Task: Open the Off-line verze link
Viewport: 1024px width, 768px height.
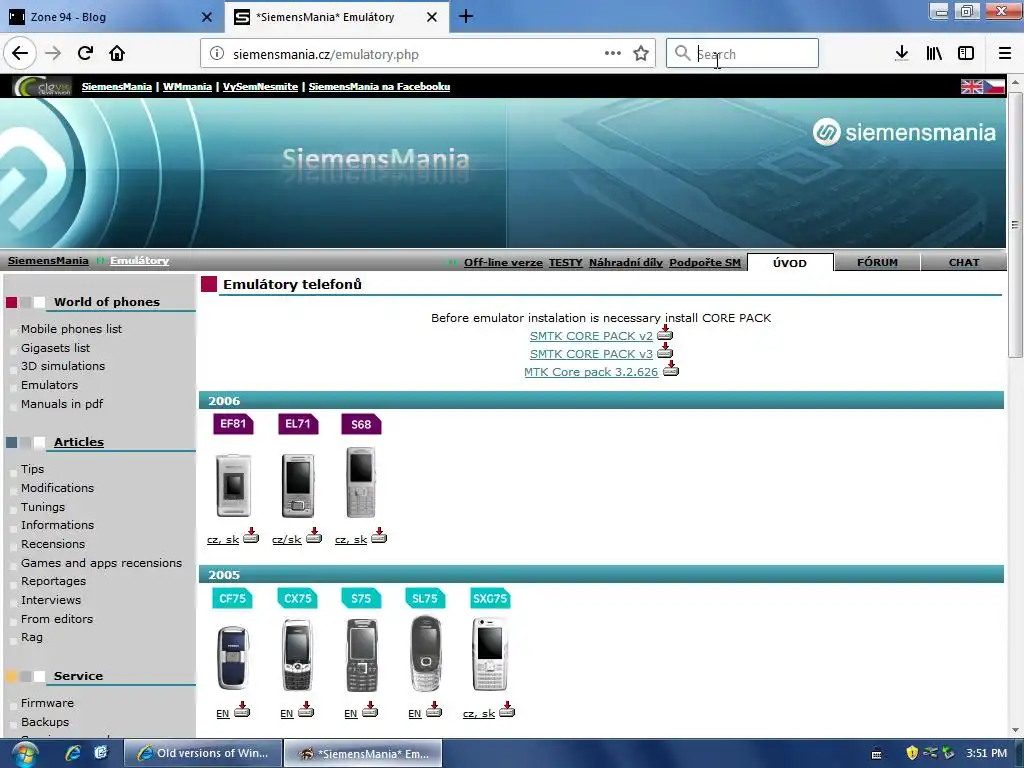Action: pos(503,263)
